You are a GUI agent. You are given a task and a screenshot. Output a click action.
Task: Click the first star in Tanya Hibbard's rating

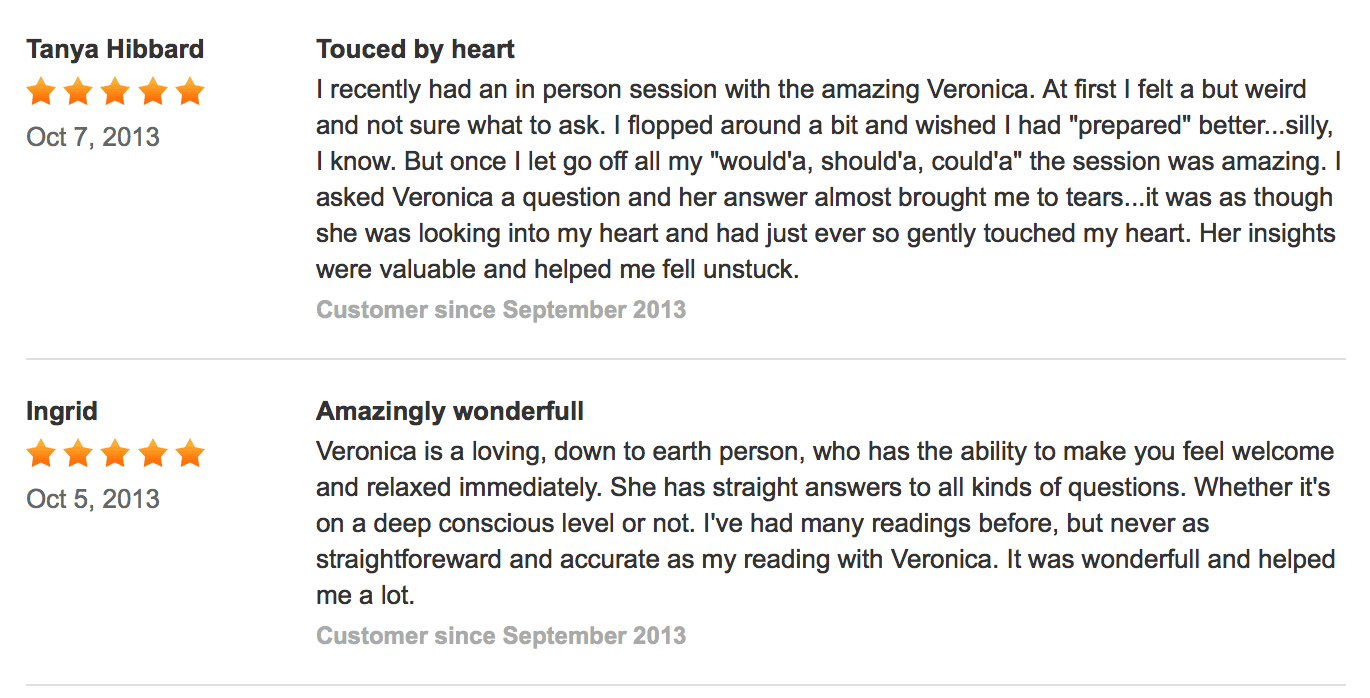[41, 93]
